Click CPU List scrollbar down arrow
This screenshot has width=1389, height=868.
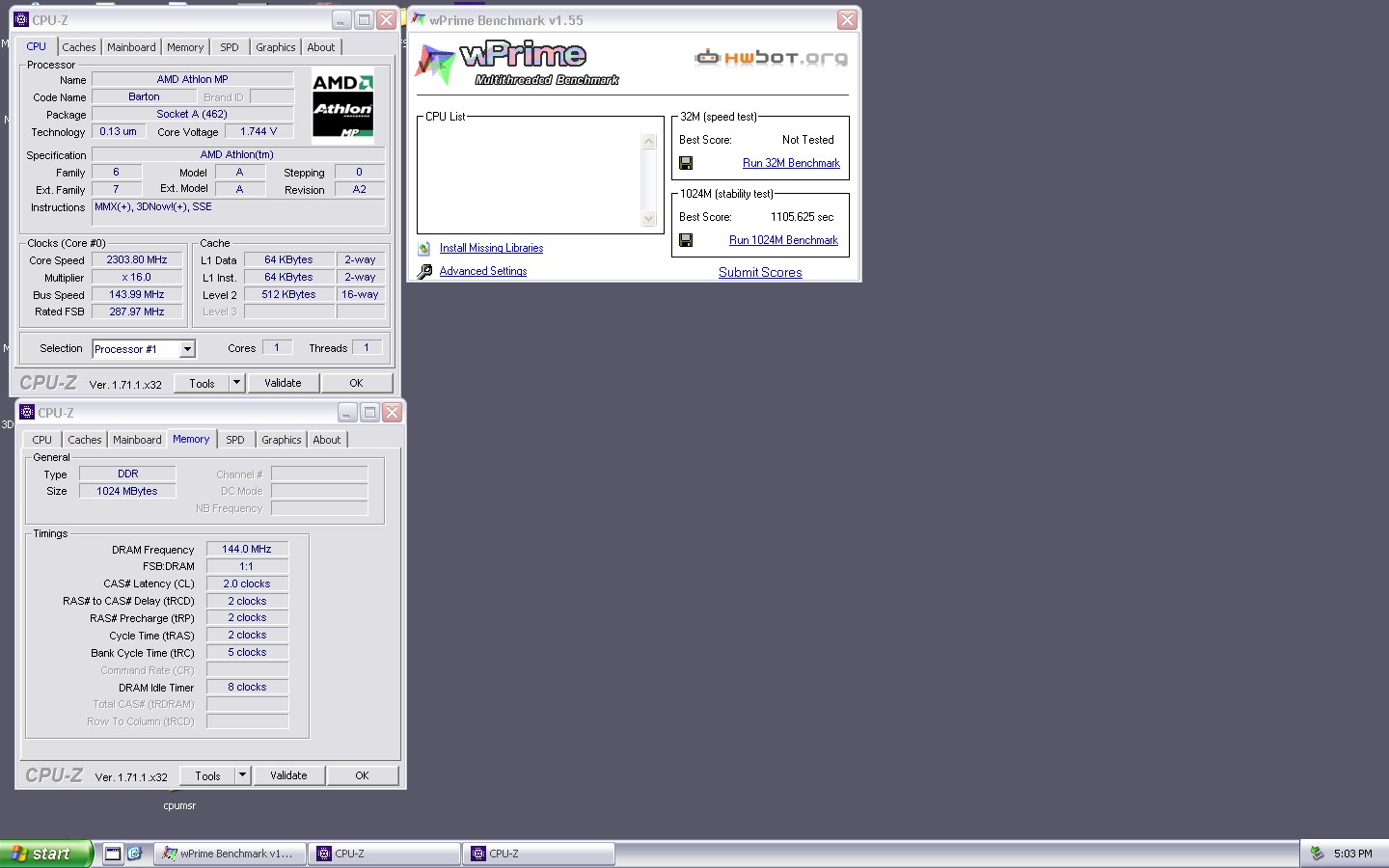pyautogui.click(x=649, y=219)
